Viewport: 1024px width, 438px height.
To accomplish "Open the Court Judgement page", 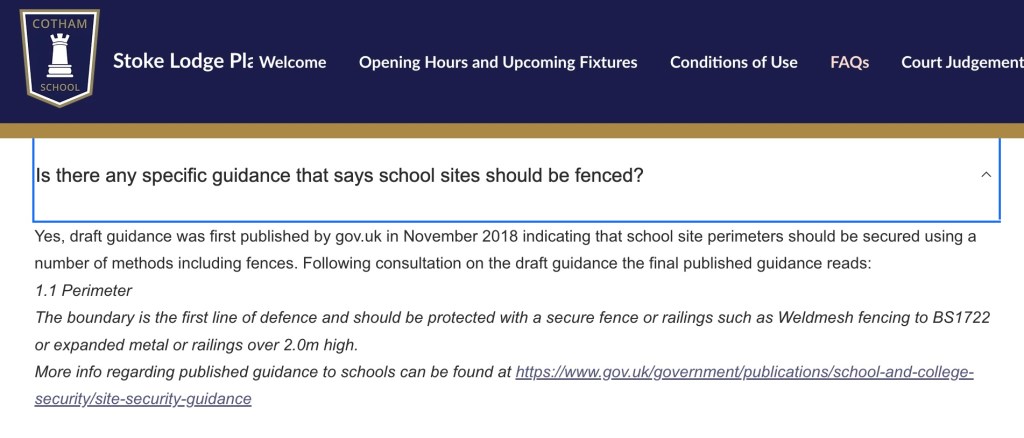I will pyautogui.click(x=962, y=62).
